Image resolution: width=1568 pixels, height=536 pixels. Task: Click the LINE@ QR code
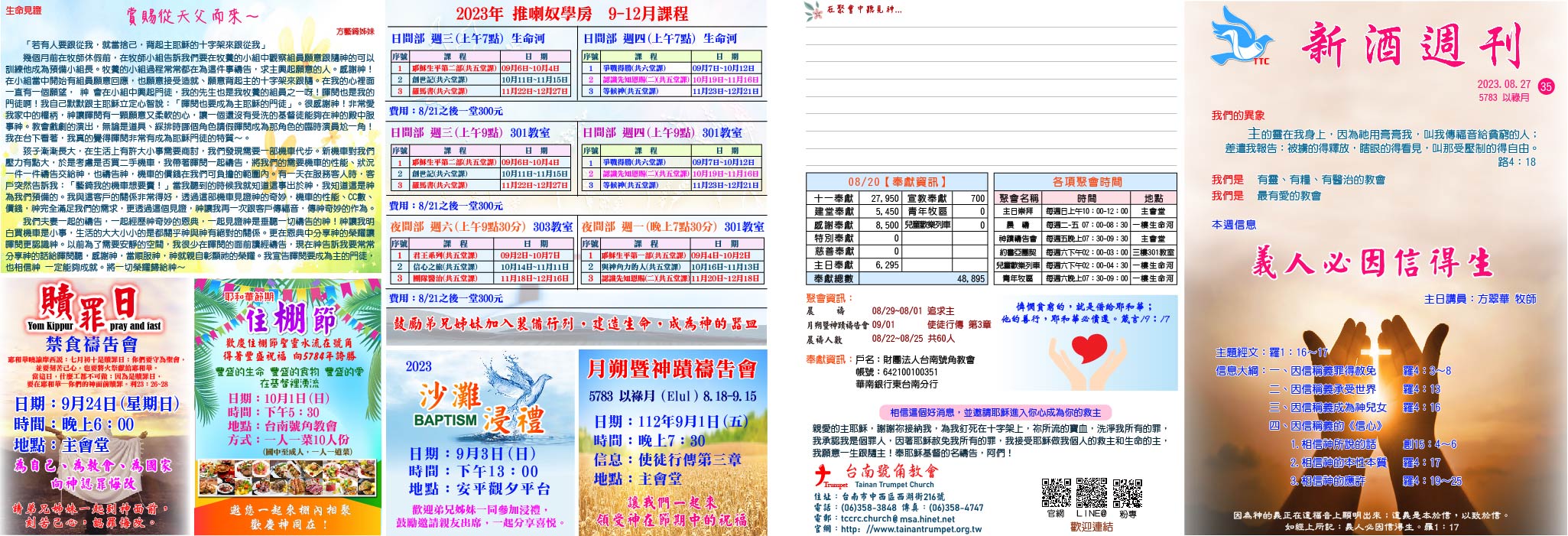click(x=1091, y=492)
